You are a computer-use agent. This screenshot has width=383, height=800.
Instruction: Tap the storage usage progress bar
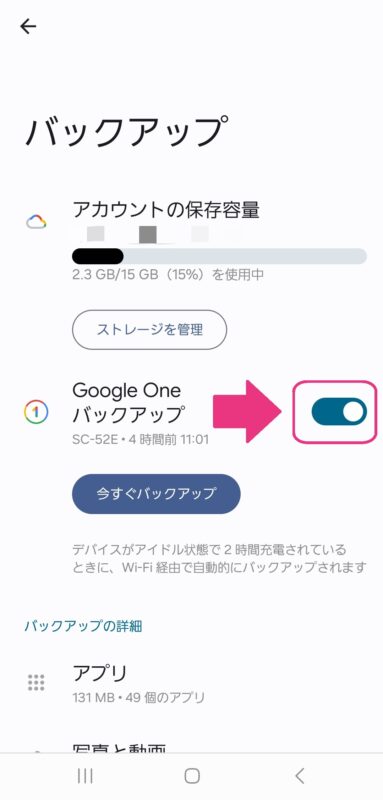[219, 256]
